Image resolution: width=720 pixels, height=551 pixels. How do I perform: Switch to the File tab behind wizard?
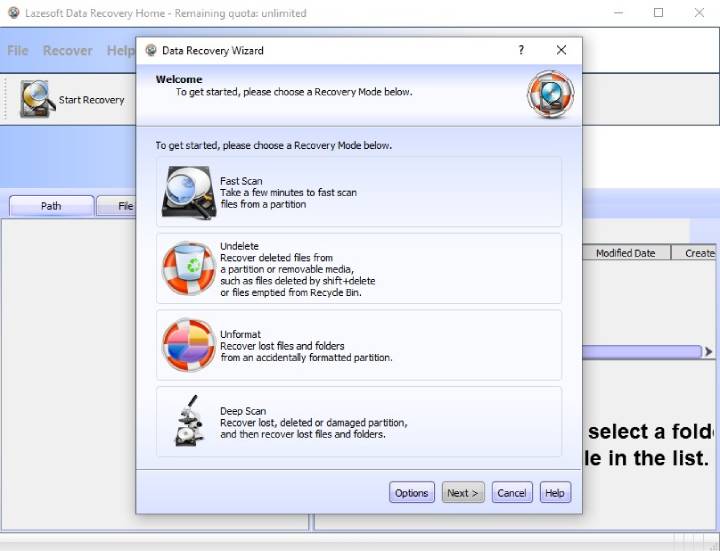(x=117, y=206)
